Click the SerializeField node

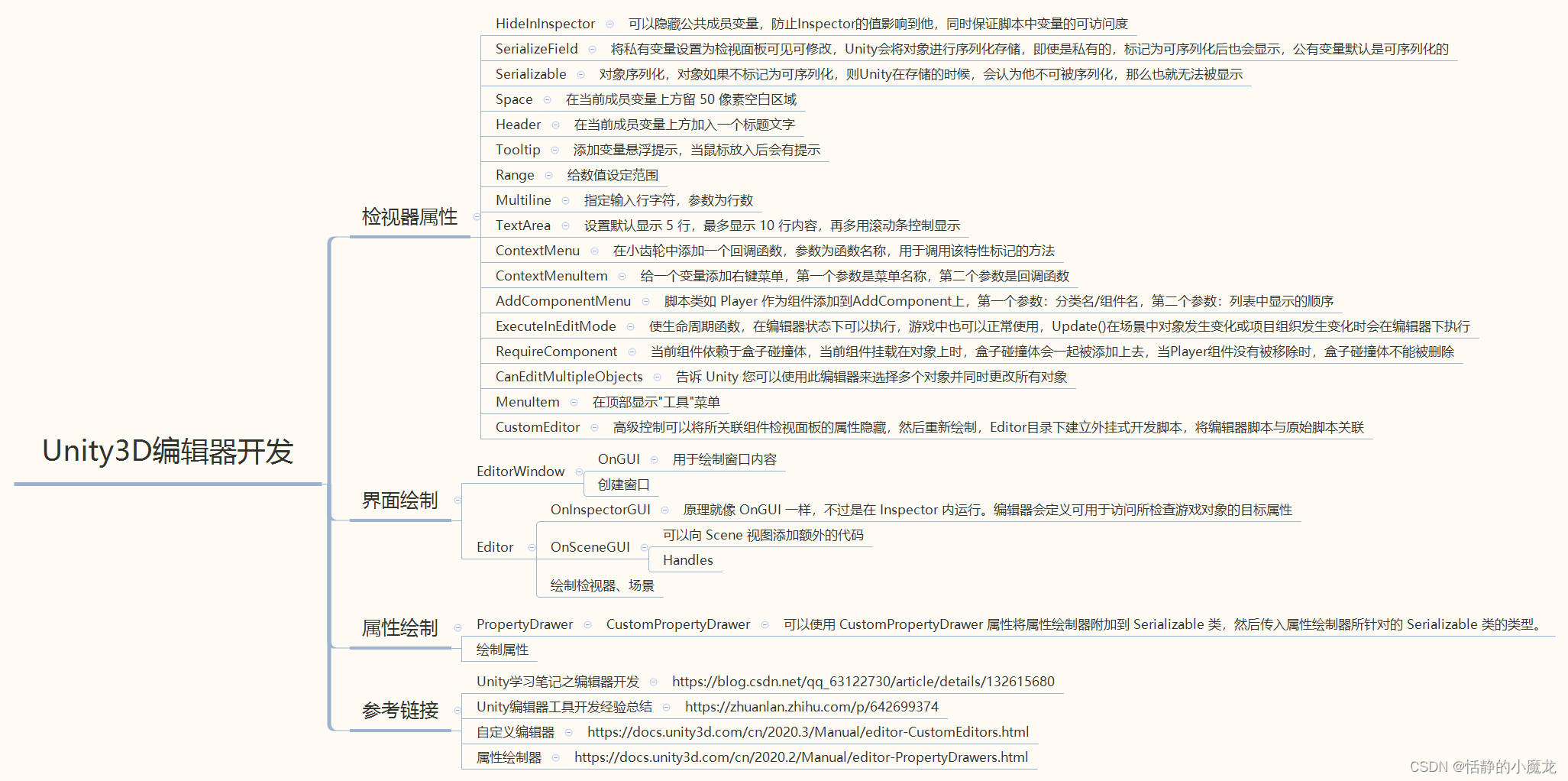tap(537, 49)
